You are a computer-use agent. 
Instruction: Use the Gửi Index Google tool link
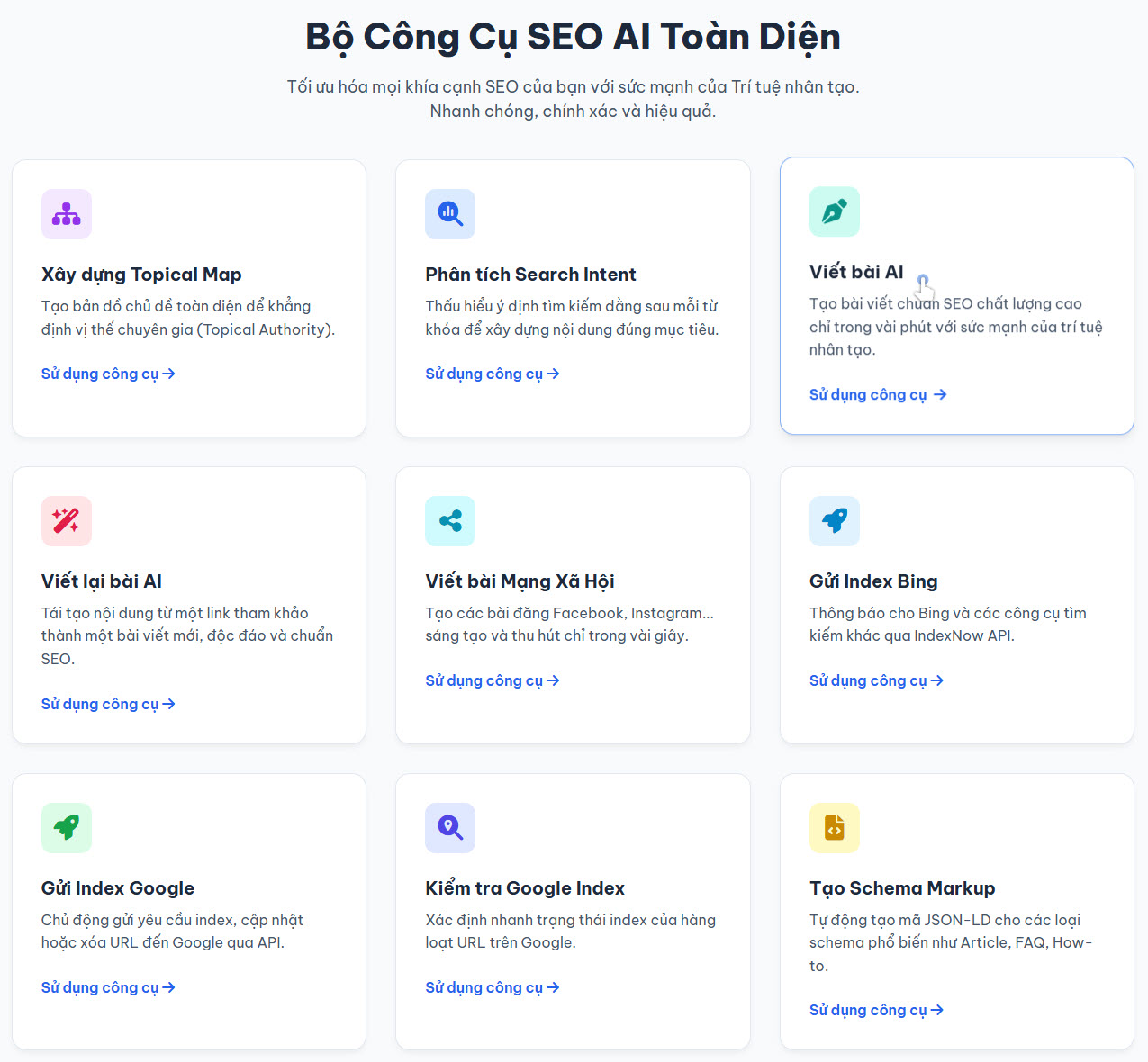point(108,987)
